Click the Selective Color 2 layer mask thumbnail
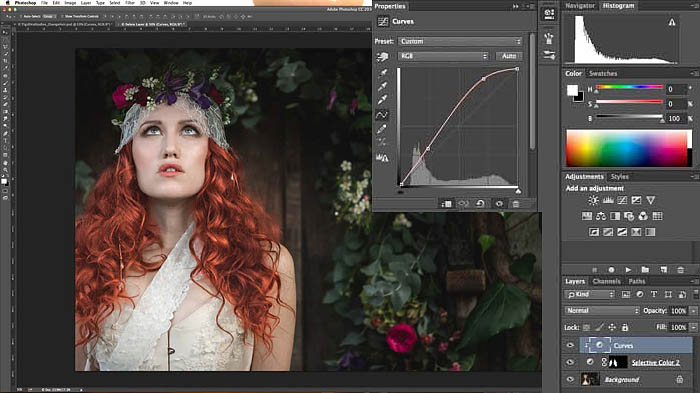700x393 pixels. pyautogui.click(x=618, y=362)
